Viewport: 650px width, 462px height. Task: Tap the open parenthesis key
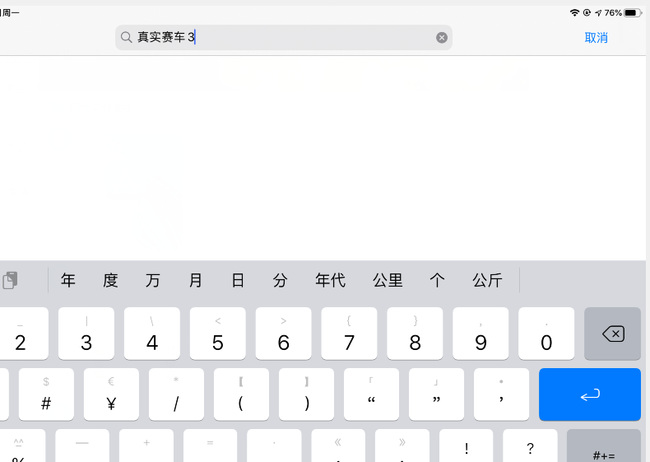pyautogui.click(x=241, y=394)
